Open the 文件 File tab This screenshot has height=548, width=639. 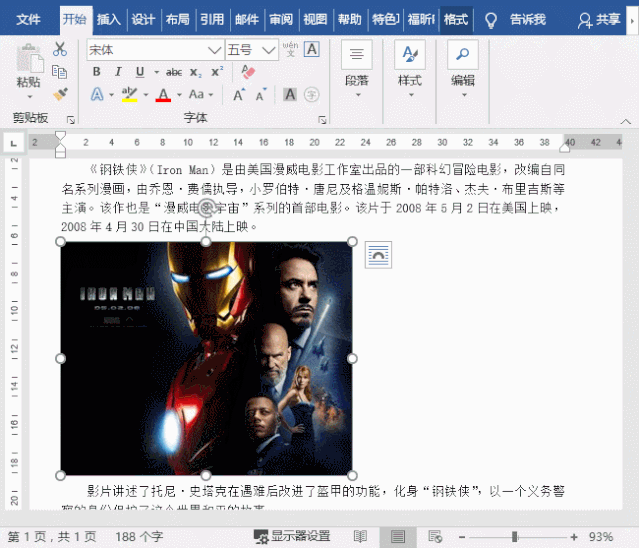point(28,20)
